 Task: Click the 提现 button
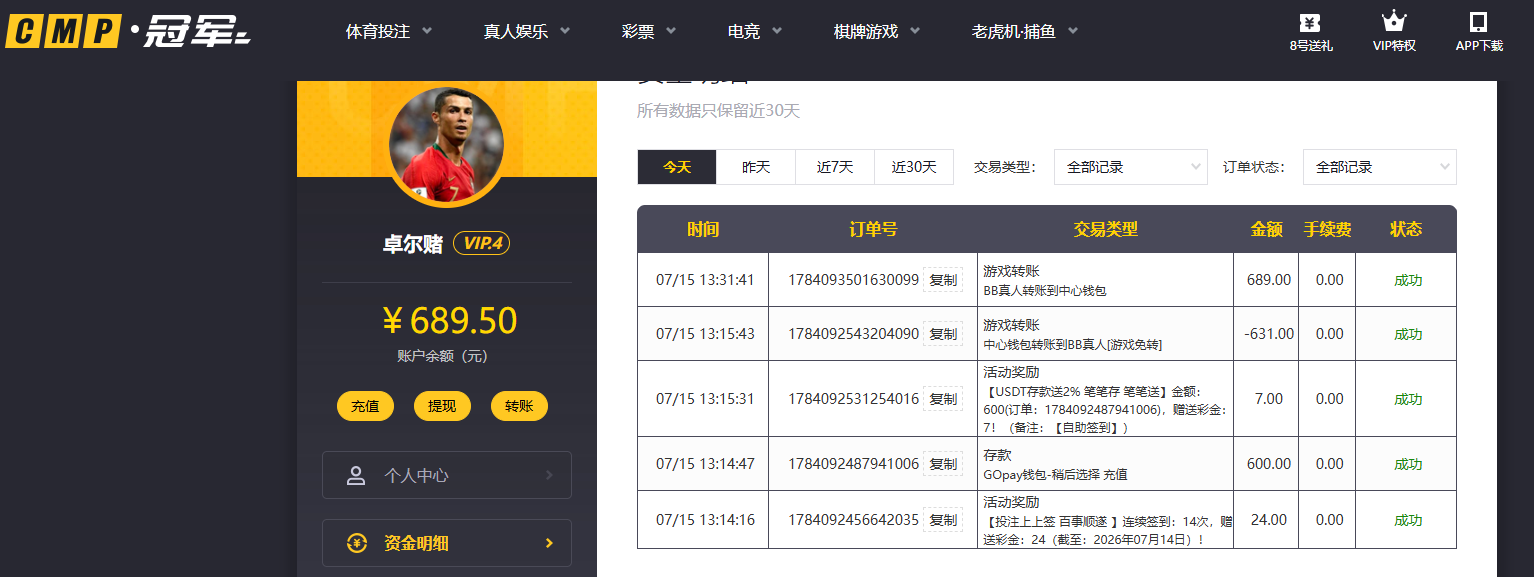pos(442,406)
